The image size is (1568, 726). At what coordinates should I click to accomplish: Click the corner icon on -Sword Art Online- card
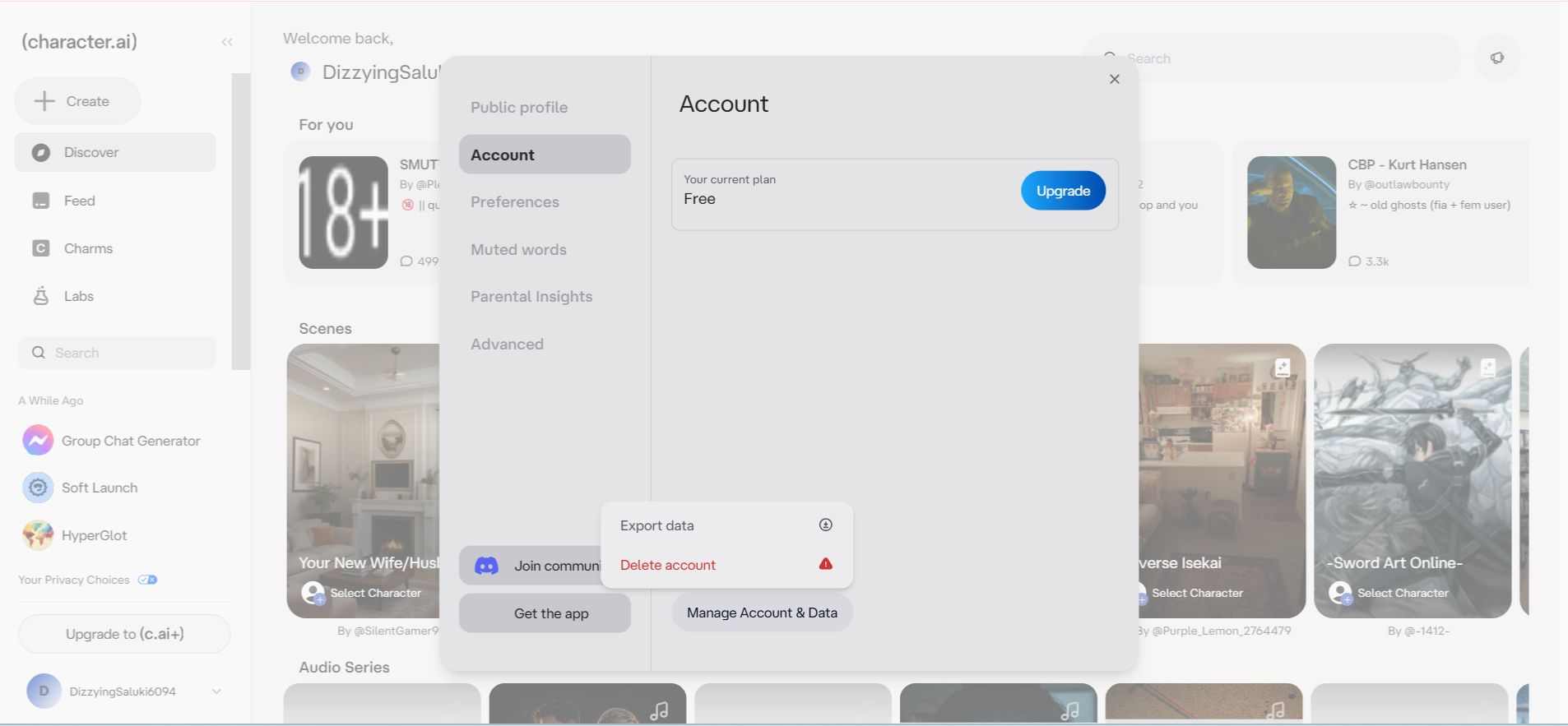click(1487, 368)
